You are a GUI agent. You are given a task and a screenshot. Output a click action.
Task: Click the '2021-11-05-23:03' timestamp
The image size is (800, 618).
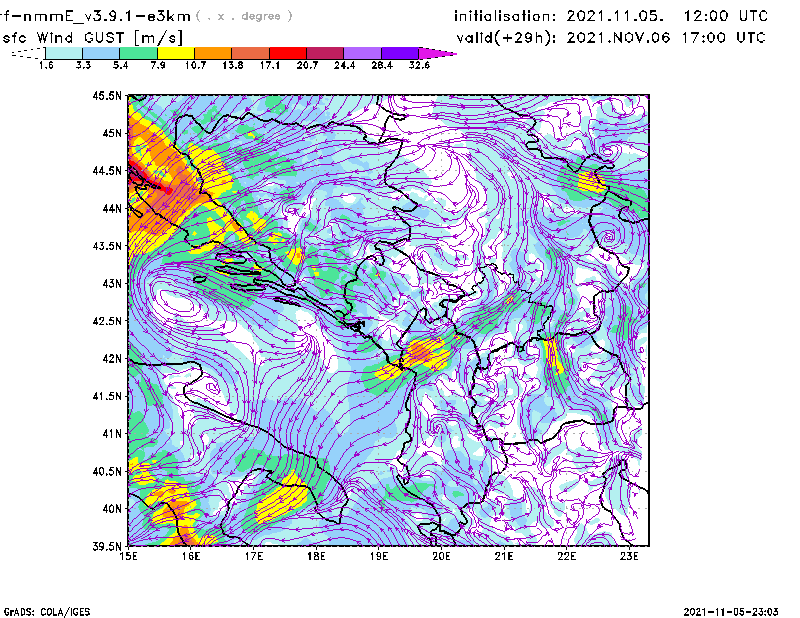[x=731, y=612]
